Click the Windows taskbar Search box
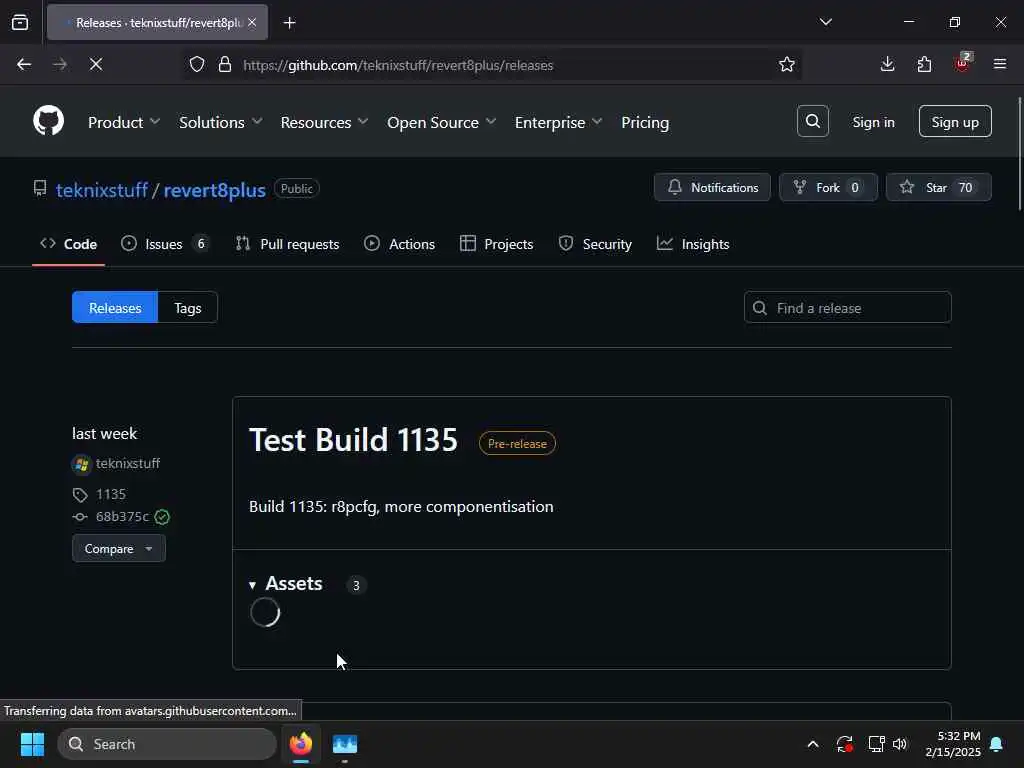Viewport: 1024px width, 768px height. pos(167,744)
